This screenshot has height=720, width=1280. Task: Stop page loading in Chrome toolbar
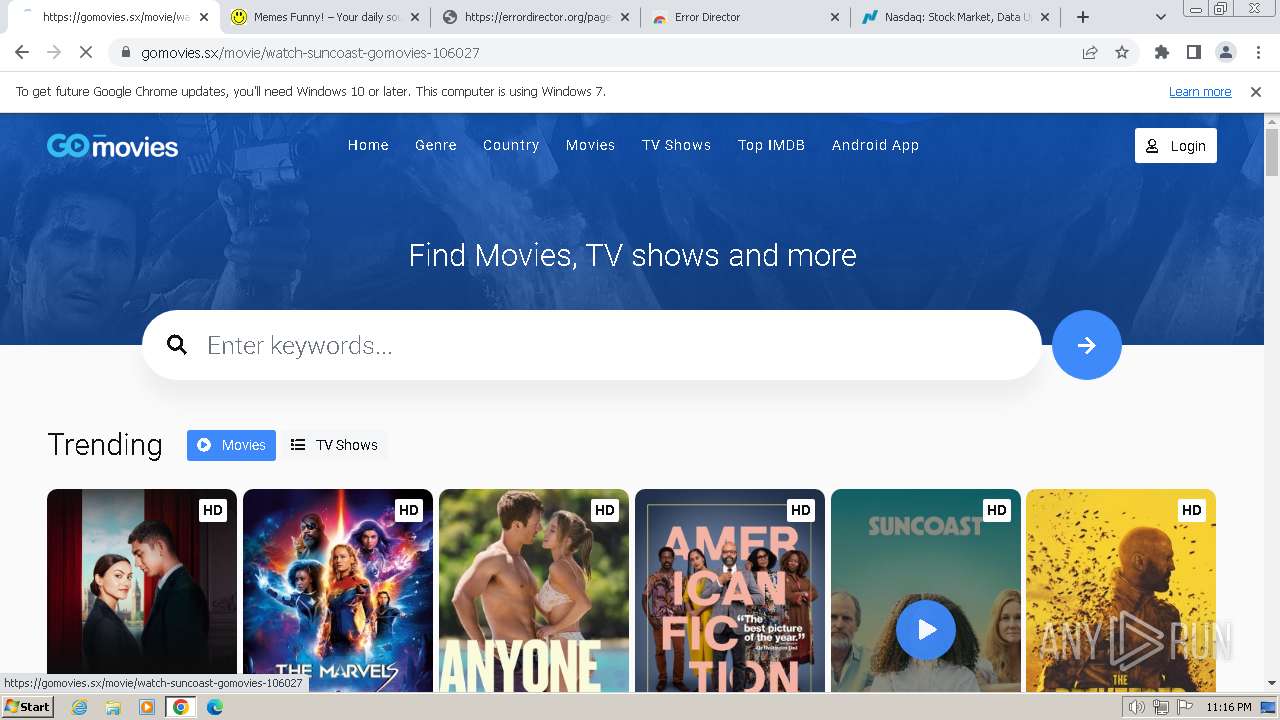click(x=86, y=52)
